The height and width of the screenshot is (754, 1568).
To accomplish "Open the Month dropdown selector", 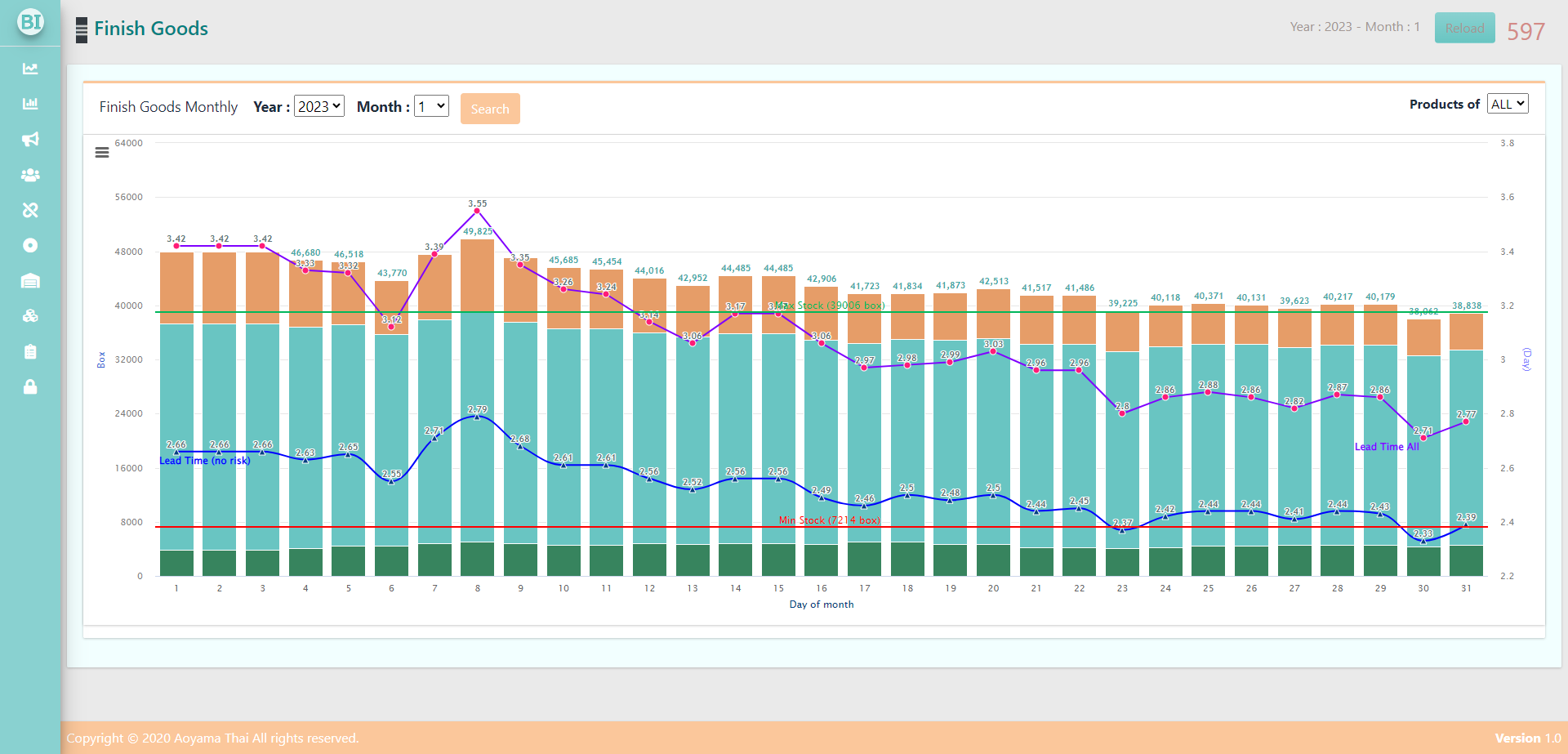I will (x=431, y=106).
